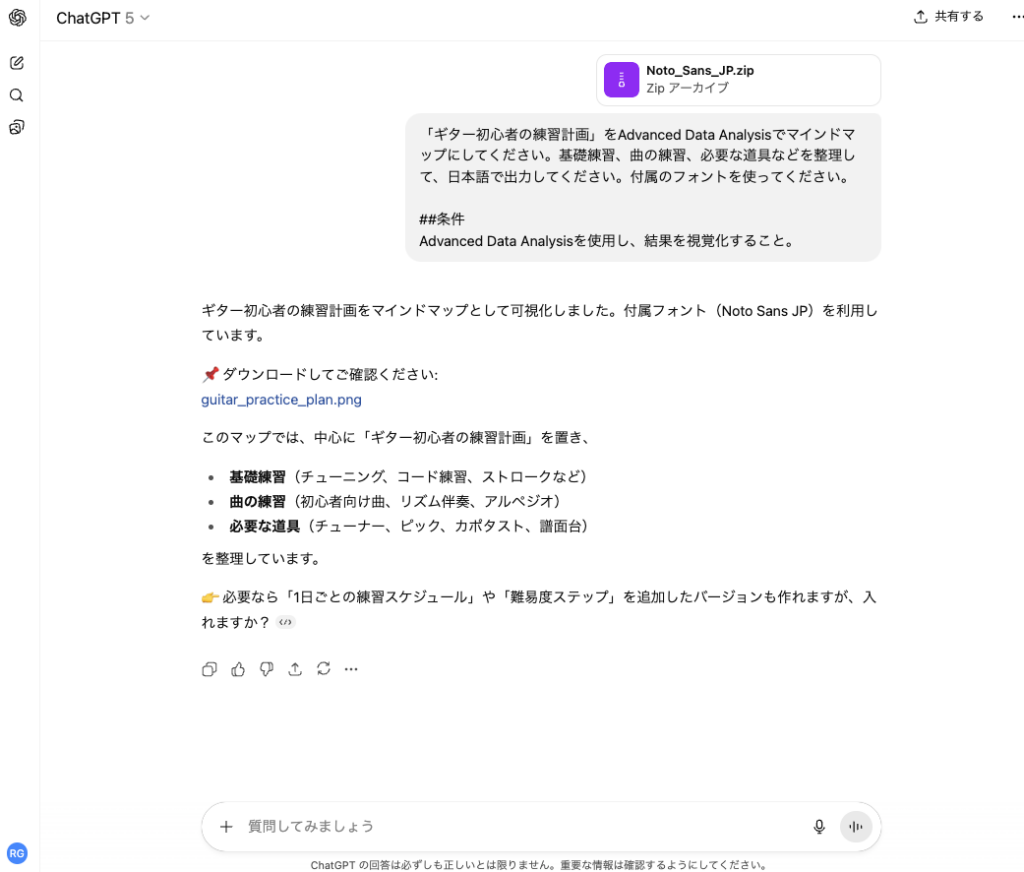Start voice mode with waveform button
Viewport: 1024px width, 872px height.
tap(856, 826)
